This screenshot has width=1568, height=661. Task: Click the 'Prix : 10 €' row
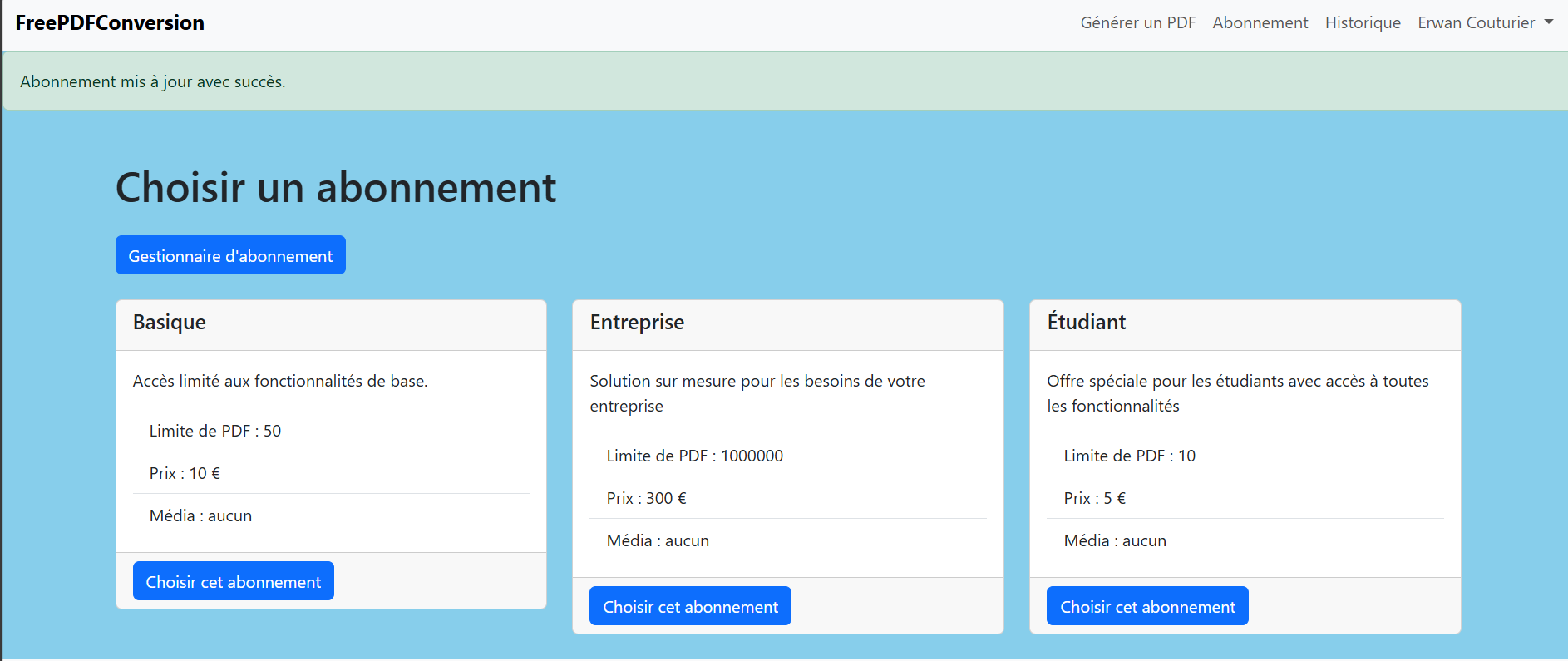click(x=331, y=473)
